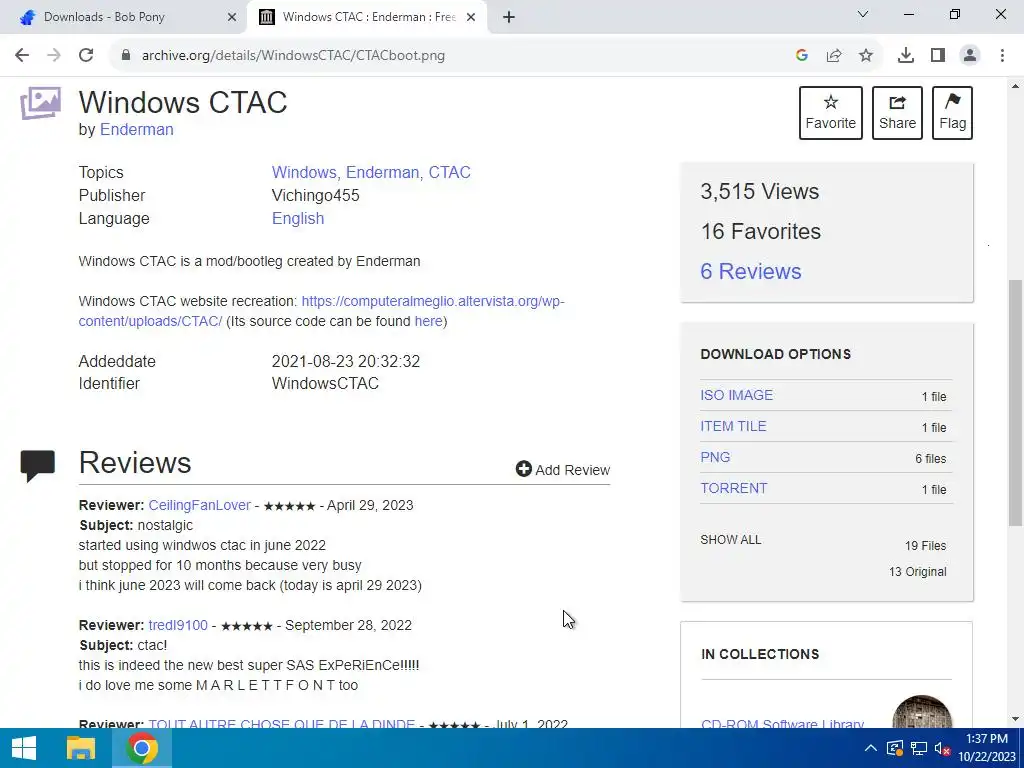
Task: Reload the page with refresh icon
Action: tap(86, 55)
